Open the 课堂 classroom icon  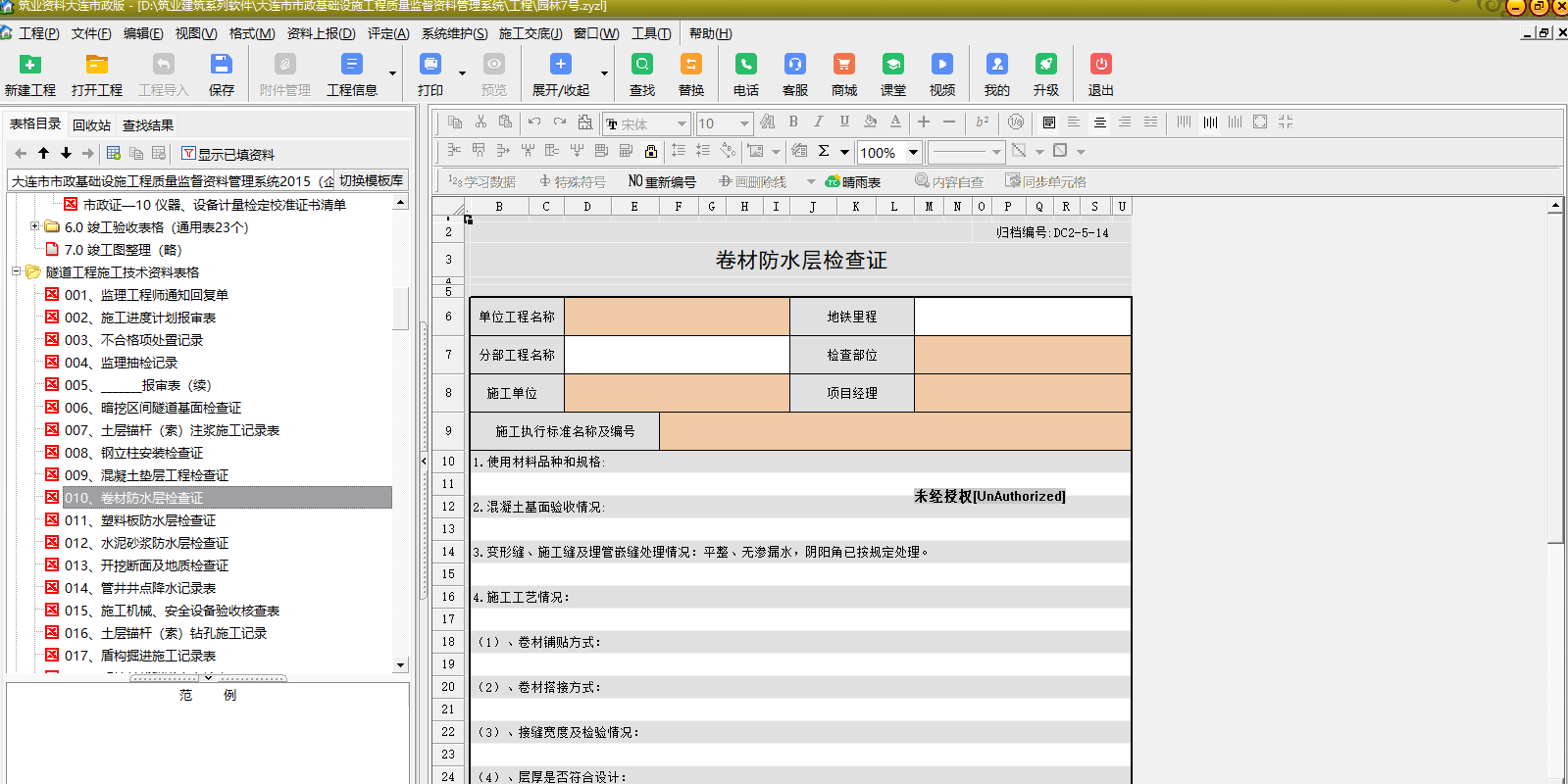coord(892,65)
